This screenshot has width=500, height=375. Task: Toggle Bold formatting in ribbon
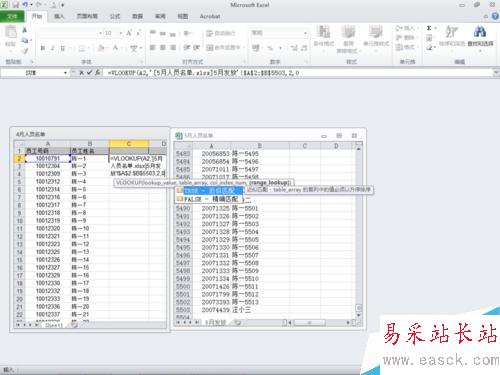coord(43,48)
